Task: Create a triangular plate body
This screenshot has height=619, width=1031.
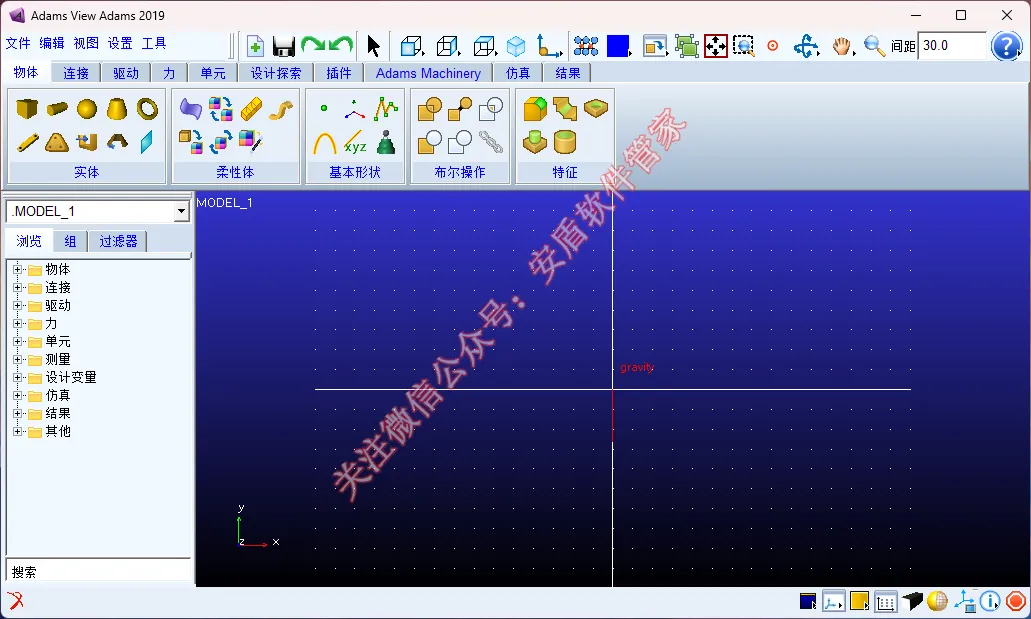Action: pyautogui.click(x=57, y=142)
